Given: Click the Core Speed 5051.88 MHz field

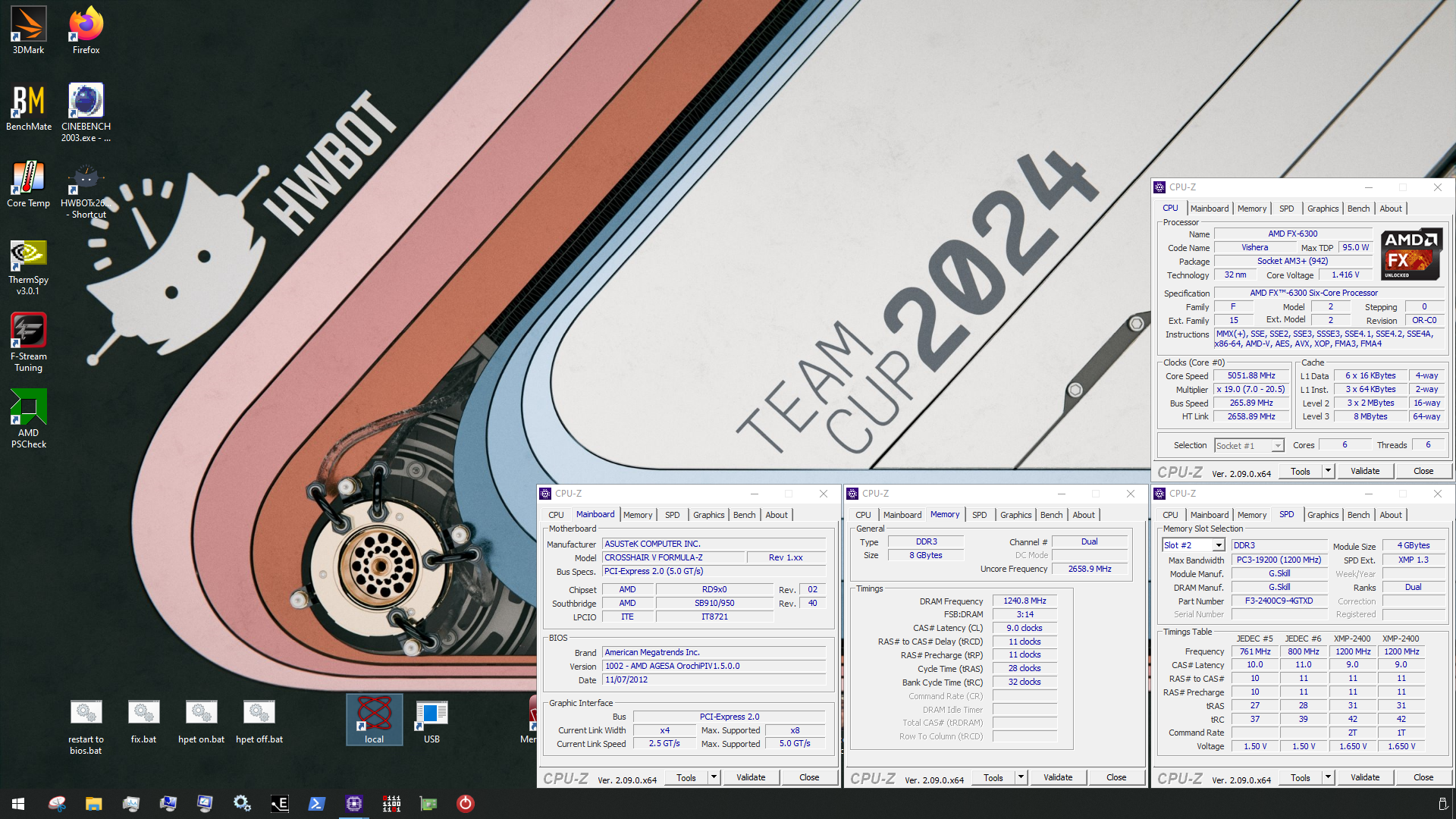Looking at the screenshot, I should (1251, 376).
